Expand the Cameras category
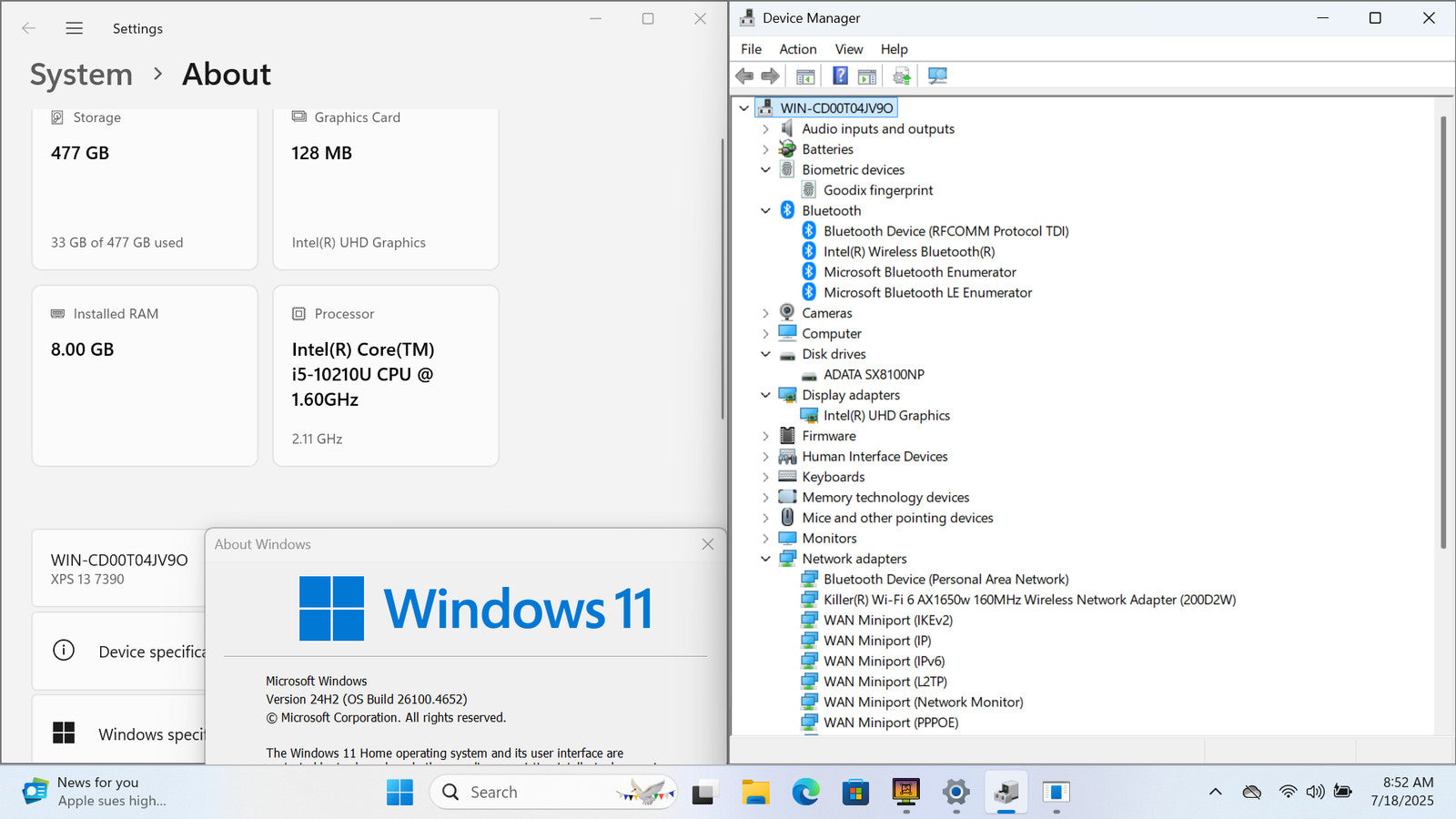Screen dimensions: 1456x819 point(765,313)
